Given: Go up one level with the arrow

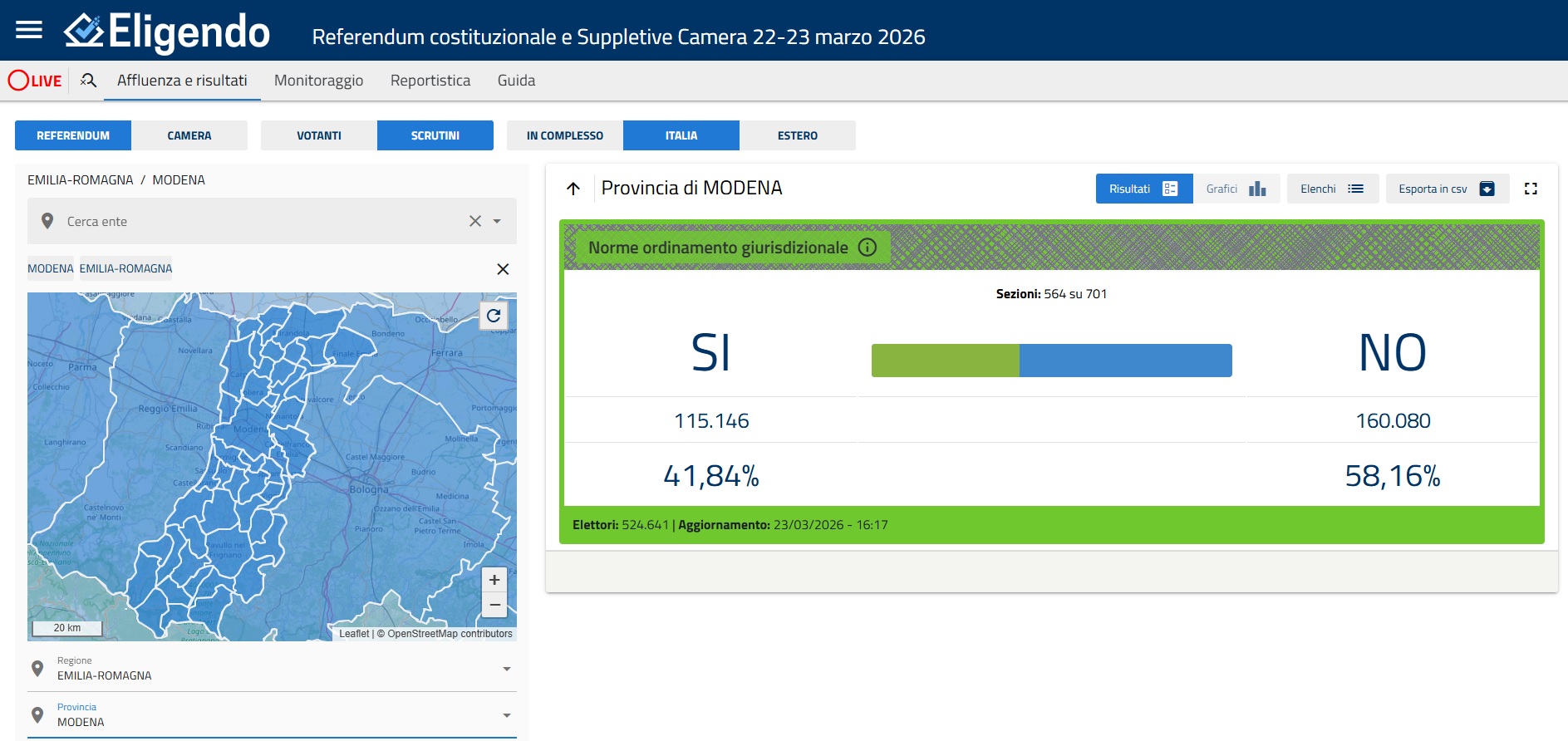Looking at the screenshot, I should (573, 189).
